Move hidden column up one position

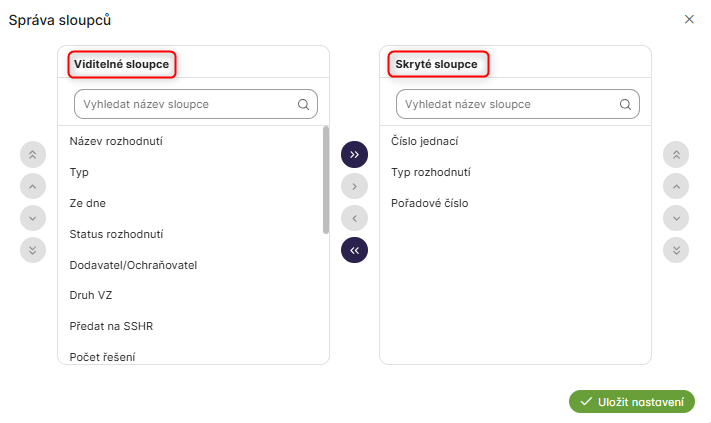pyautogui.click(x=677, y=187)
